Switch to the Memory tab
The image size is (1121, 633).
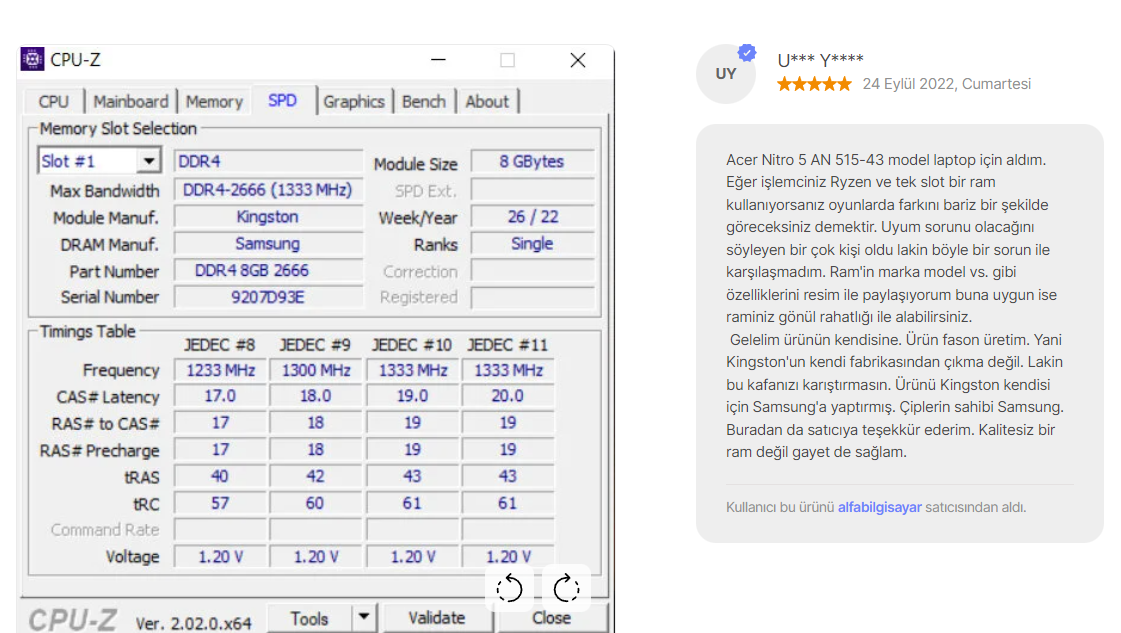[214, 102]
